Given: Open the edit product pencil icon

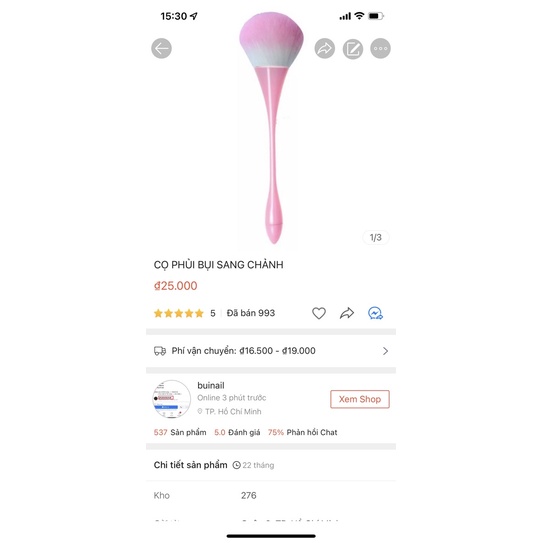Looking at the screenshot, I should pos(353,48).
